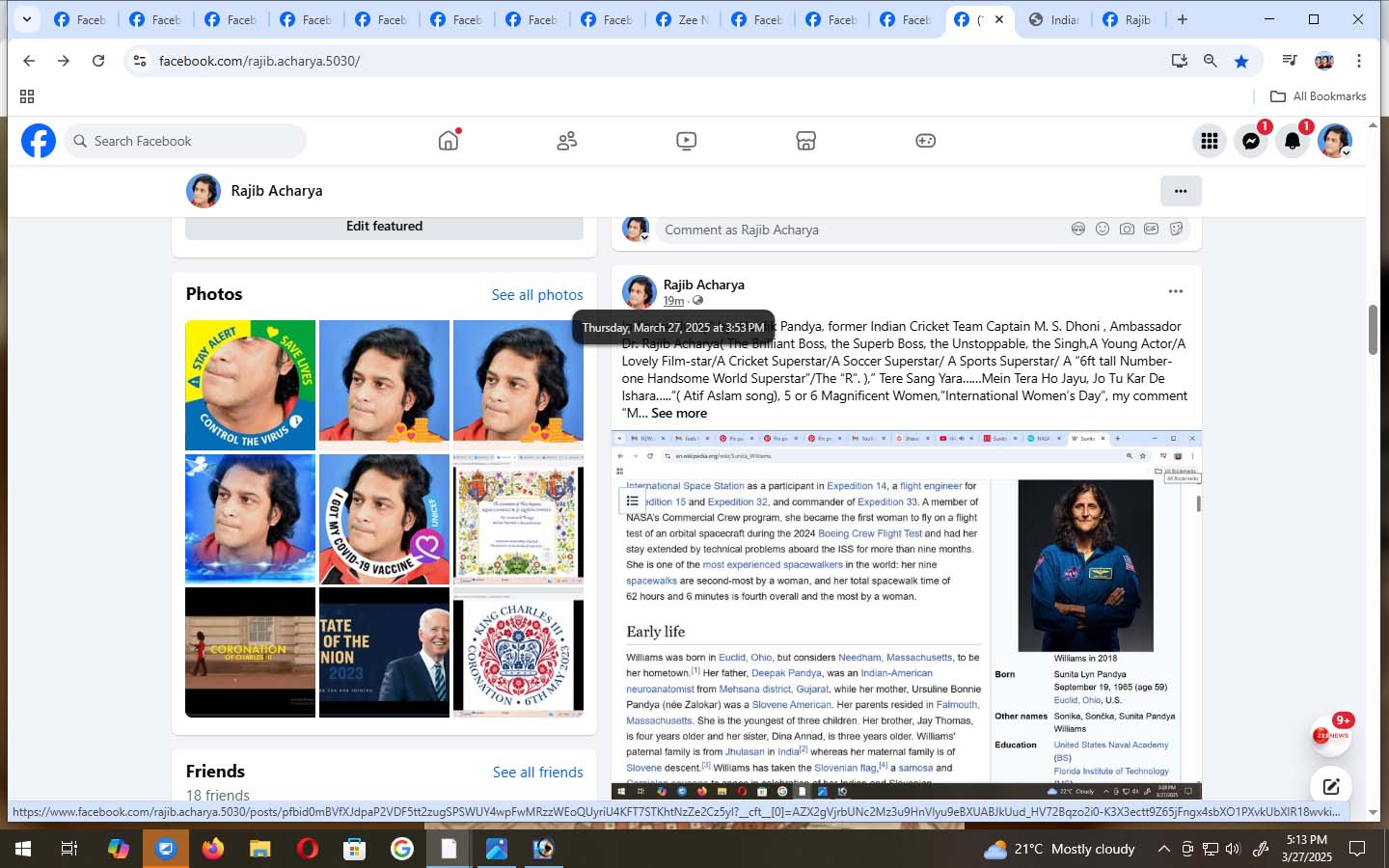1389x868 pixels.
Task: Click the page vertical scrollbar thumb
Action: tap(1374, 330)
